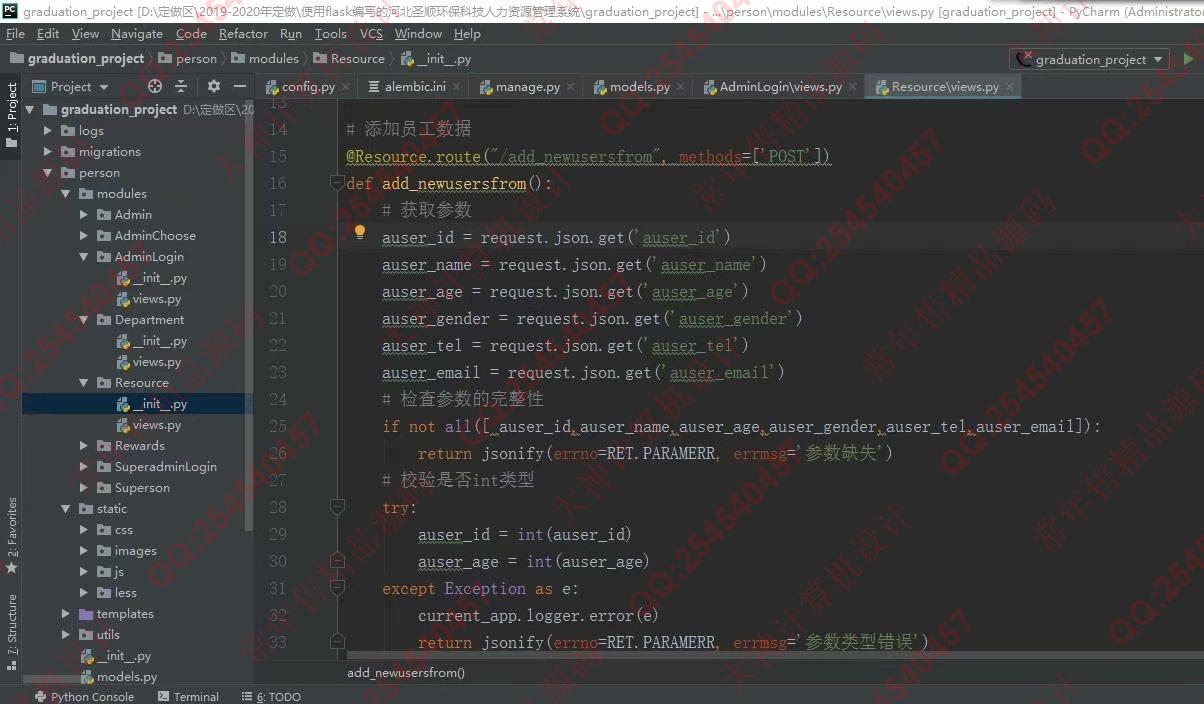The height and width of the screenshot is (704, 1204).
Task: Open the Navigate menu
Action: (x=137, y=33)
